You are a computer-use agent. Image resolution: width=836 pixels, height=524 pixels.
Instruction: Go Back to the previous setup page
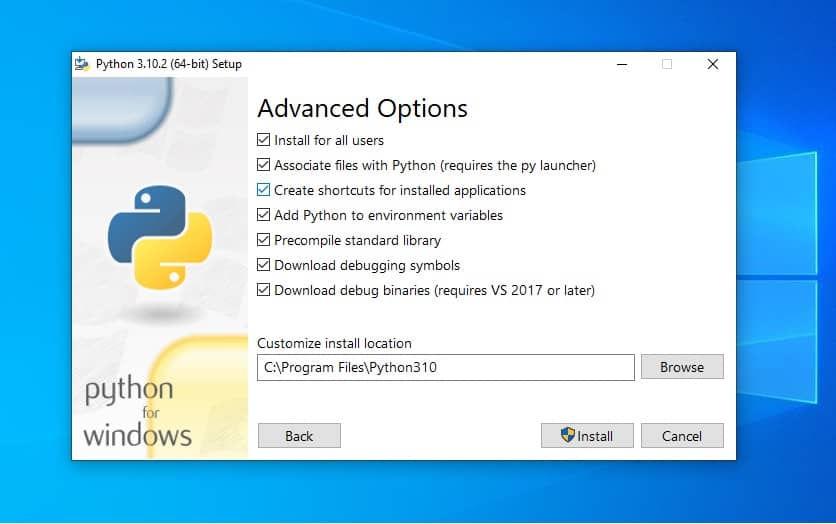(299, 436)
